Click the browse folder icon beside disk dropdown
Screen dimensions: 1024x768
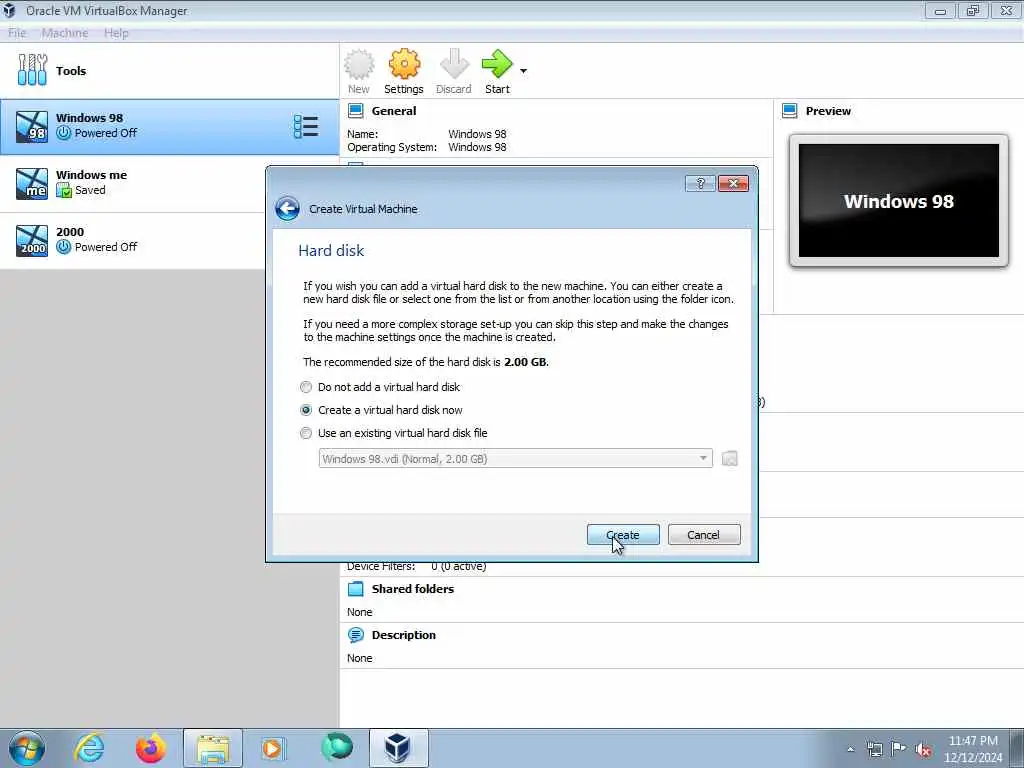[729, 458]
